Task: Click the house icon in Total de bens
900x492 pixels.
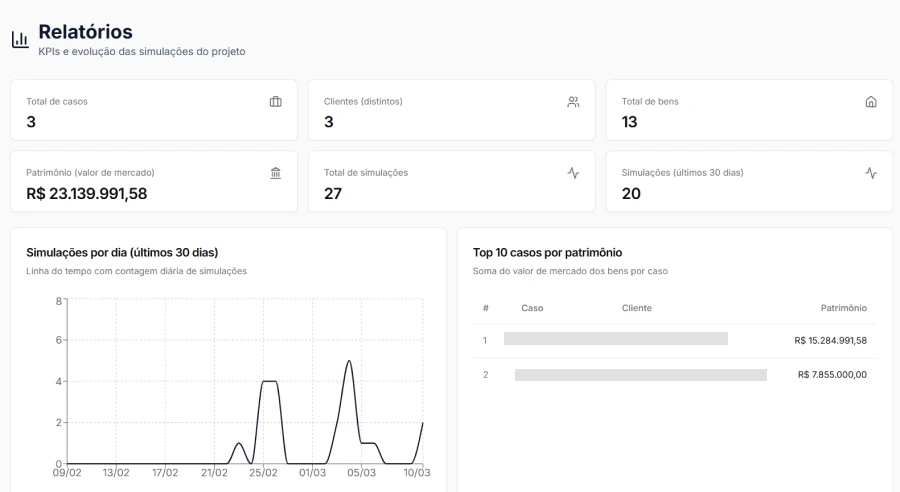Action: pos(870,102)
